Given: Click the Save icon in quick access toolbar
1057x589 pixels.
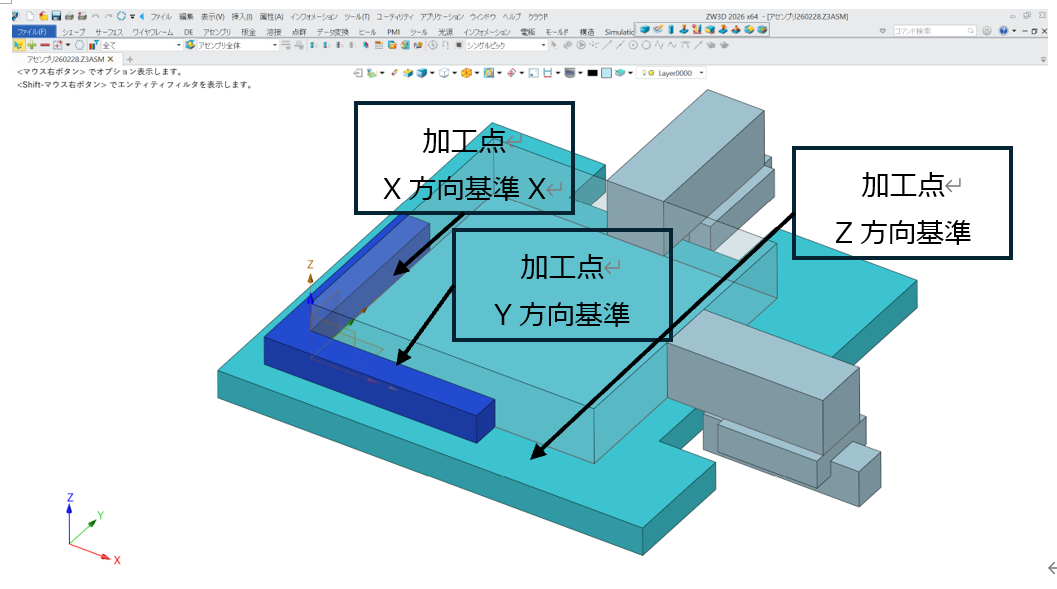Looking at the screenshot, I should (56, 15).
